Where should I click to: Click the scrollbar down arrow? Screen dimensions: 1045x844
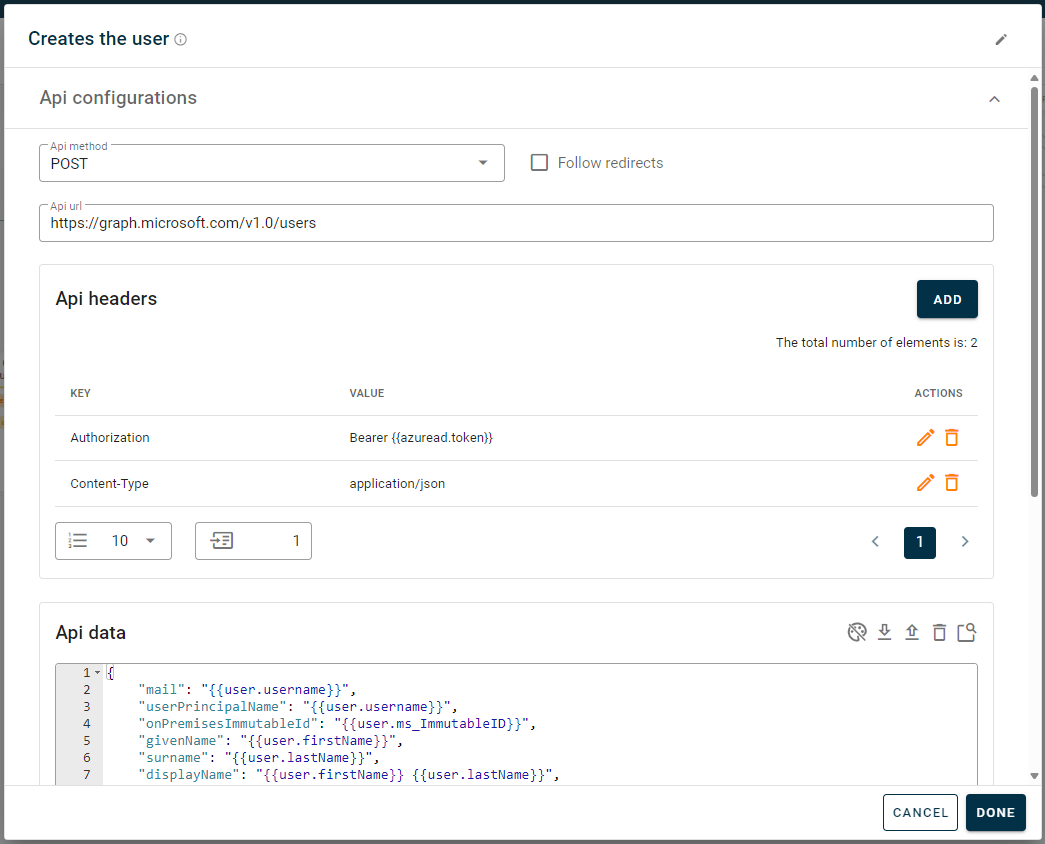[1034, 776]
